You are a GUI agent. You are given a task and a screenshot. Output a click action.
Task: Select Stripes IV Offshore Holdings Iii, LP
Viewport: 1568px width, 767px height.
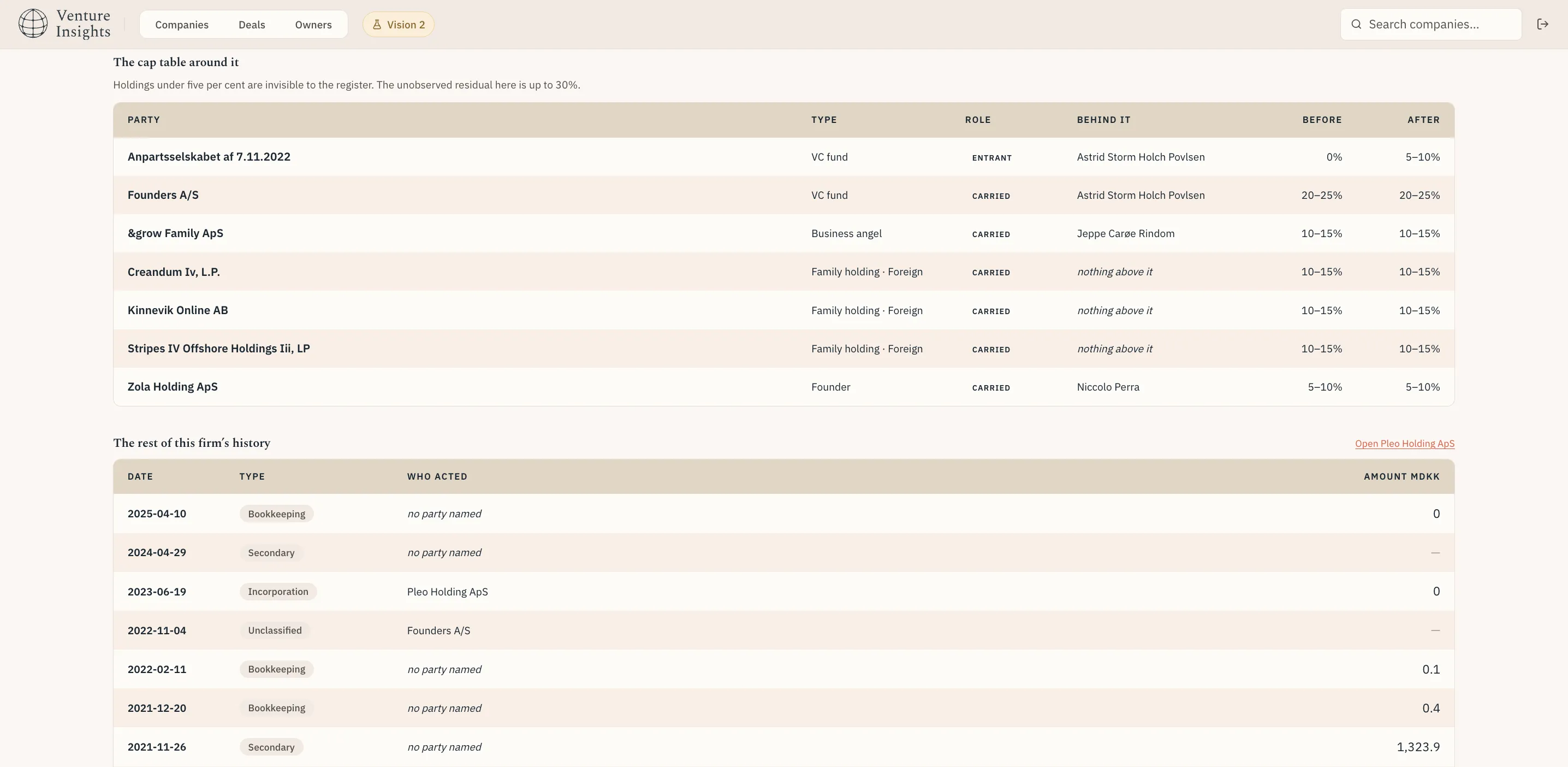218,349
